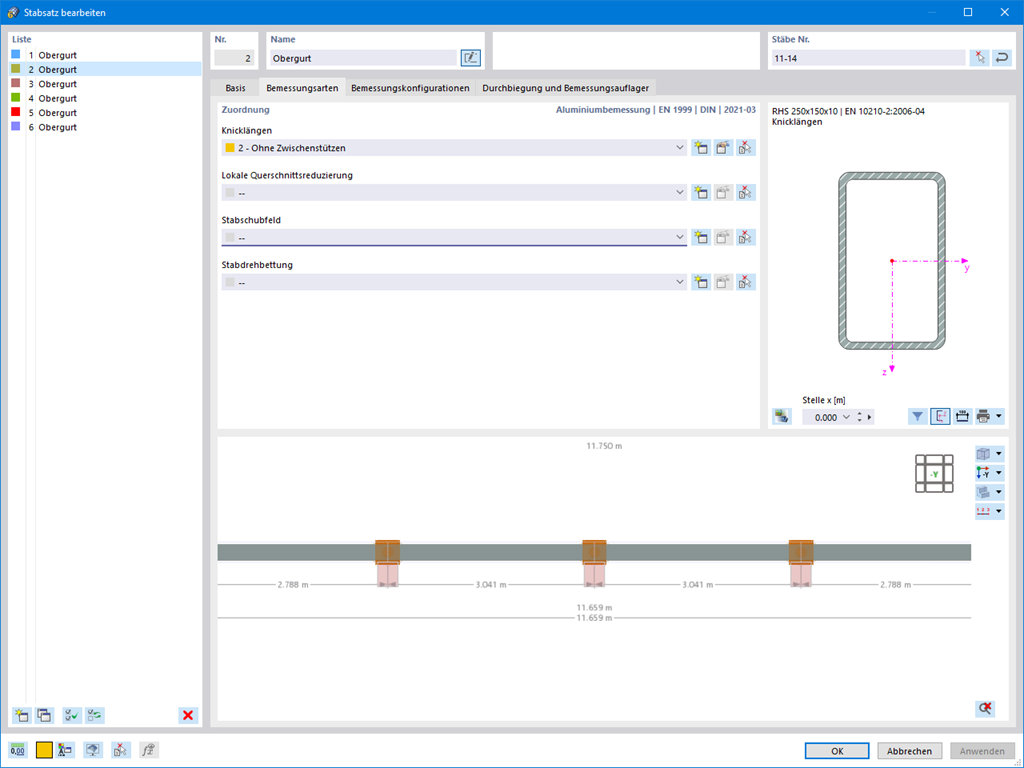This screenshot has height=768, width=1024.
Task: Select the Bemessungsarten tab
Action: pos(302,88)
